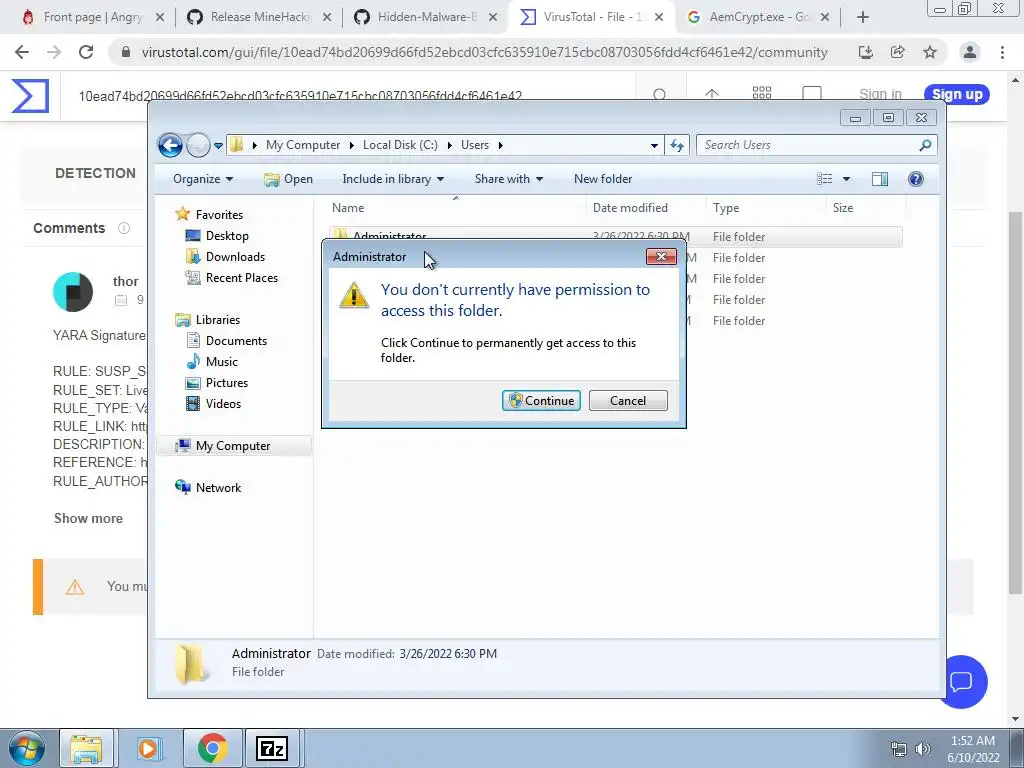Open Chrome from taskbar
The height and width of the screenshot is (768, 1024).
(212, 748)
